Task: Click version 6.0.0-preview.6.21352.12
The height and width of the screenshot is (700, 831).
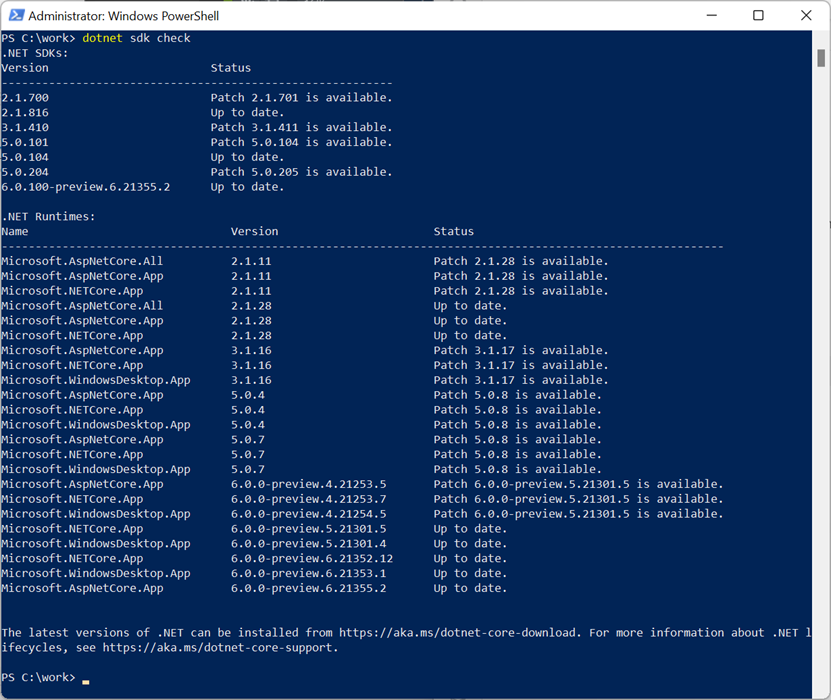Action: click(312, 558)
